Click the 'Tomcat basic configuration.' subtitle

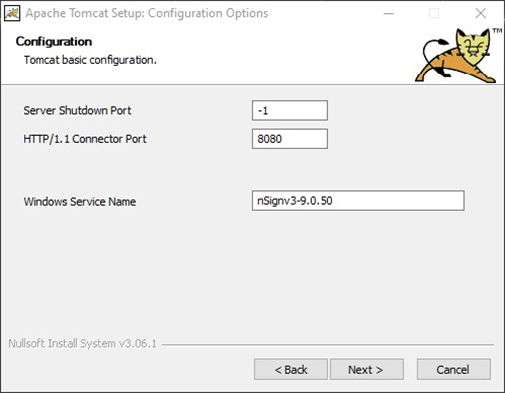[x=90, y=60]
